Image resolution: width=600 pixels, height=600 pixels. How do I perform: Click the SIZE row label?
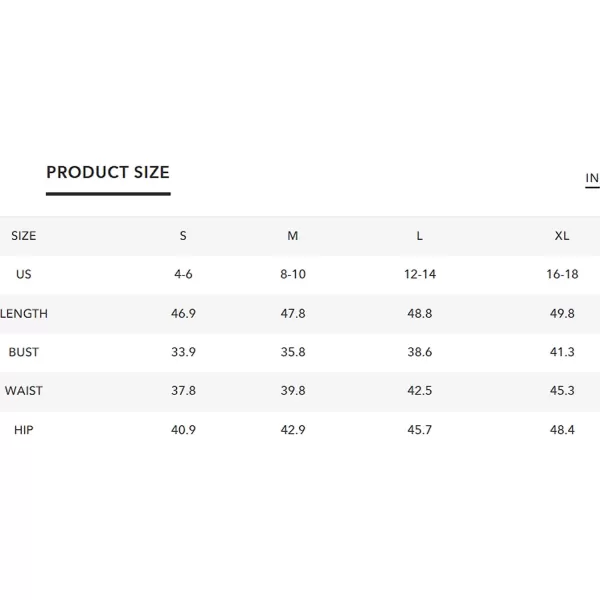(x=24, y=236)
